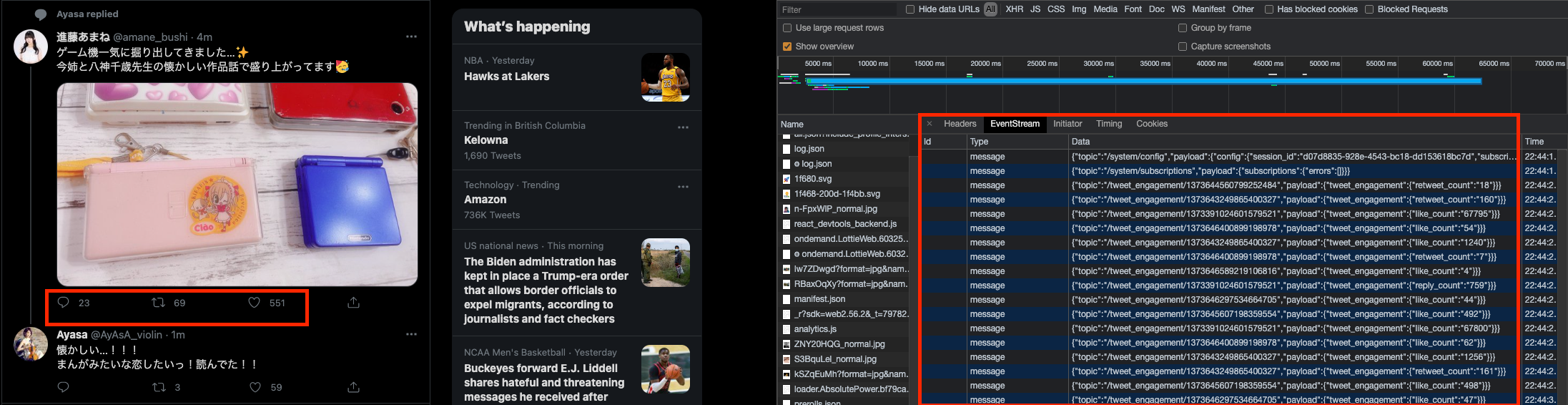Screen dimensions: 1568x405
Task: Switch to EventStream tab
Action: tap(1015, 124)
